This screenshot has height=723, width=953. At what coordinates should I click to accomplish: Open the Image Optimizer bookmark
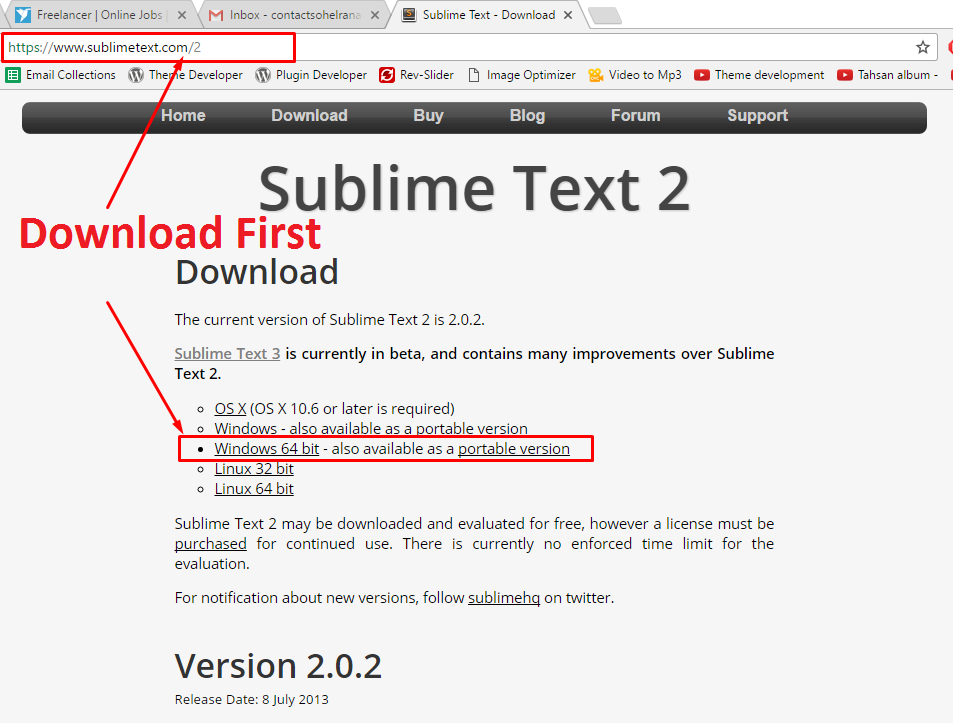point(521,75)
